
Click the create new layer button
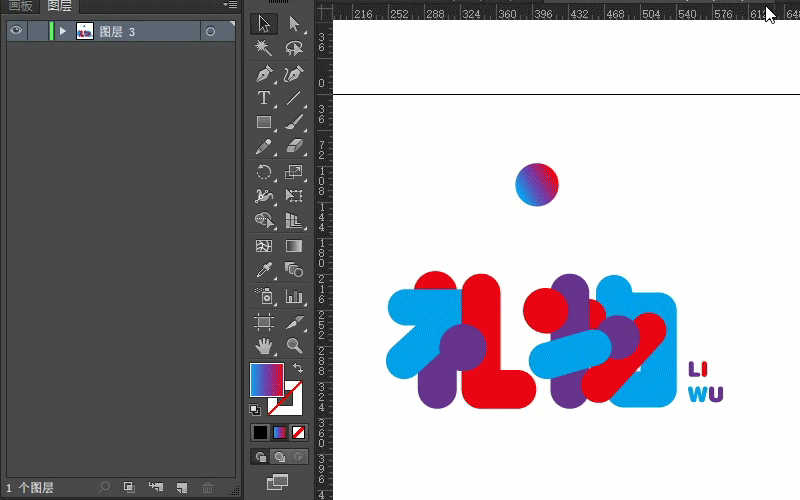click(181, 488)
